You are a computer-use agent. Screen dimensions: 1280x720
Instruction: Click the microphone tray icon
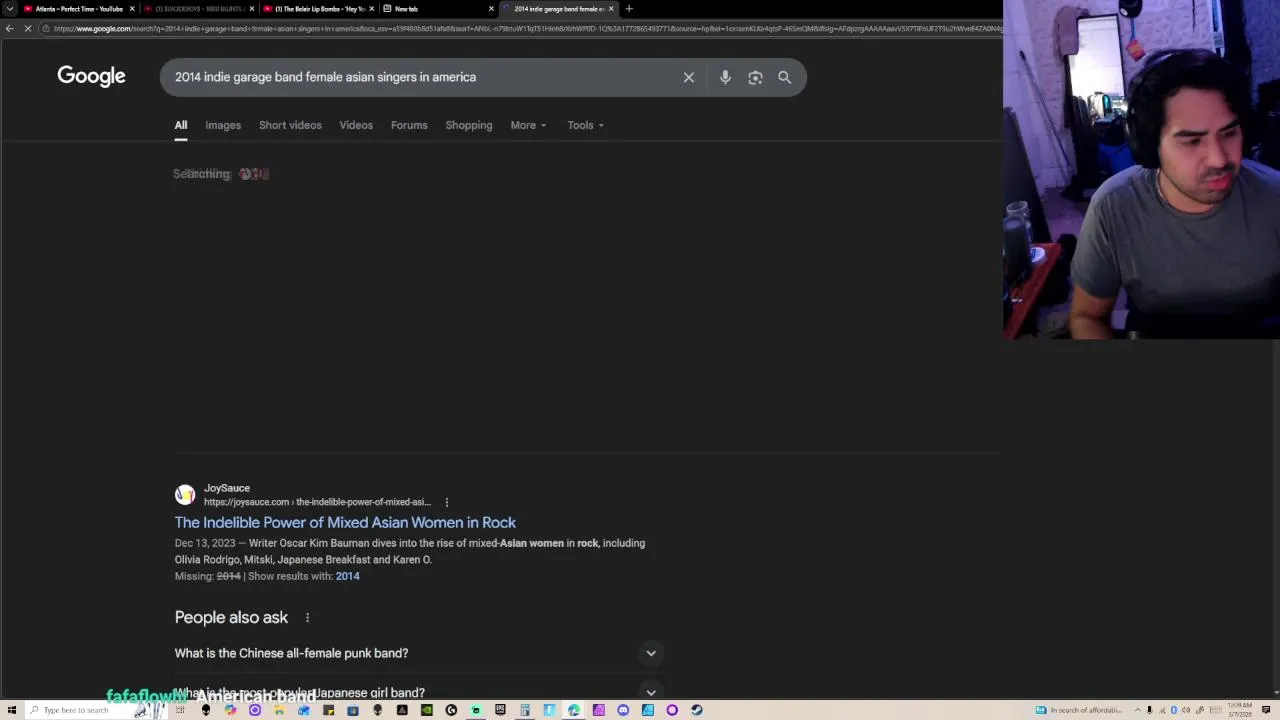[1149, 710]
